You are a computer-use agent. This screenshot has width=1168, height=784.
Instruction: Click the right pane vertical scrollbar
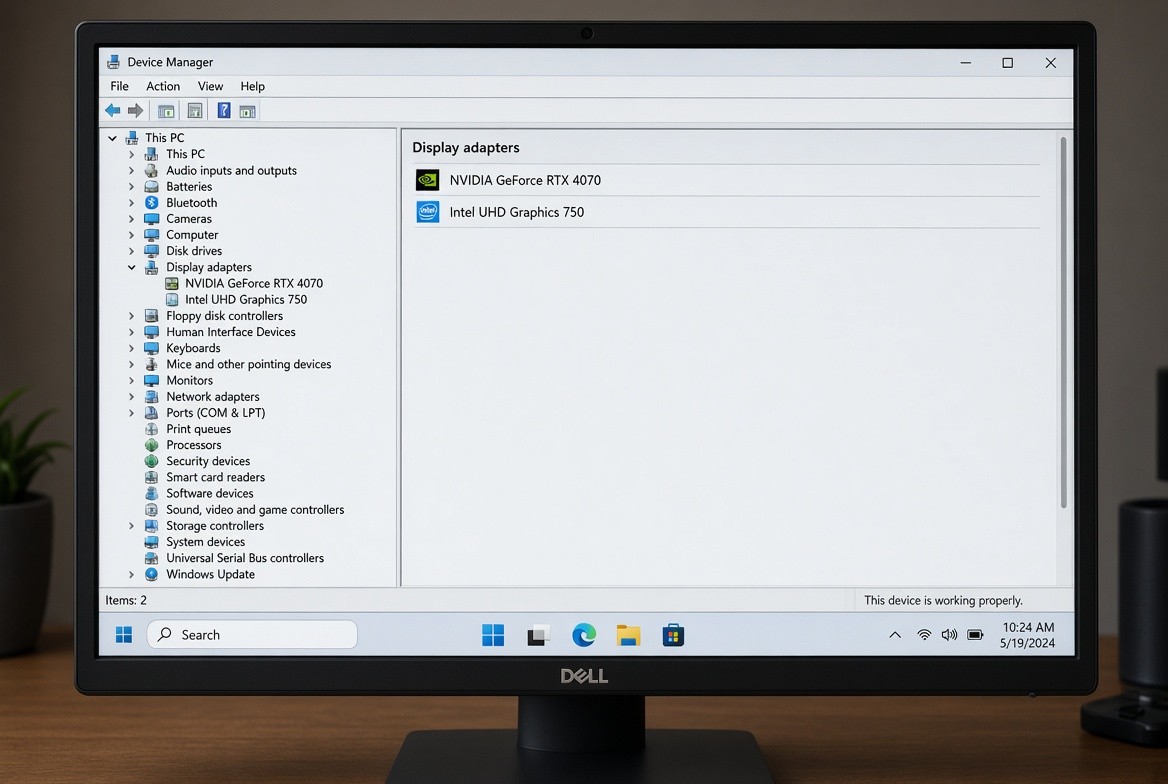pyautogui.click(x=1063, y=322)
